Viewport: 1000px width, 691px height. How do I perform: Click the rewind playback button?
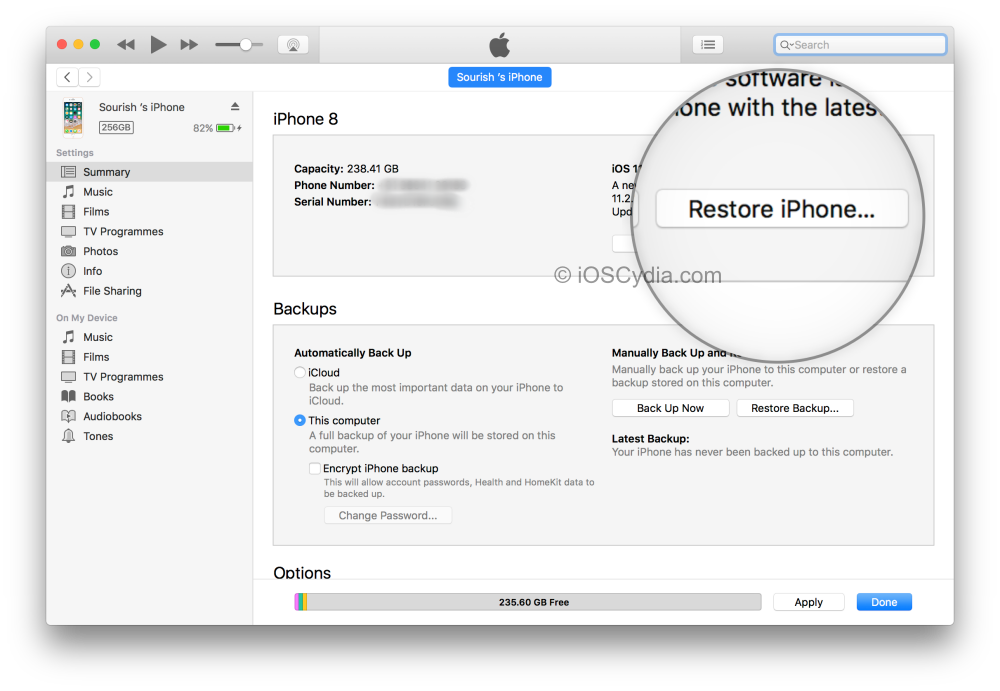126,45
